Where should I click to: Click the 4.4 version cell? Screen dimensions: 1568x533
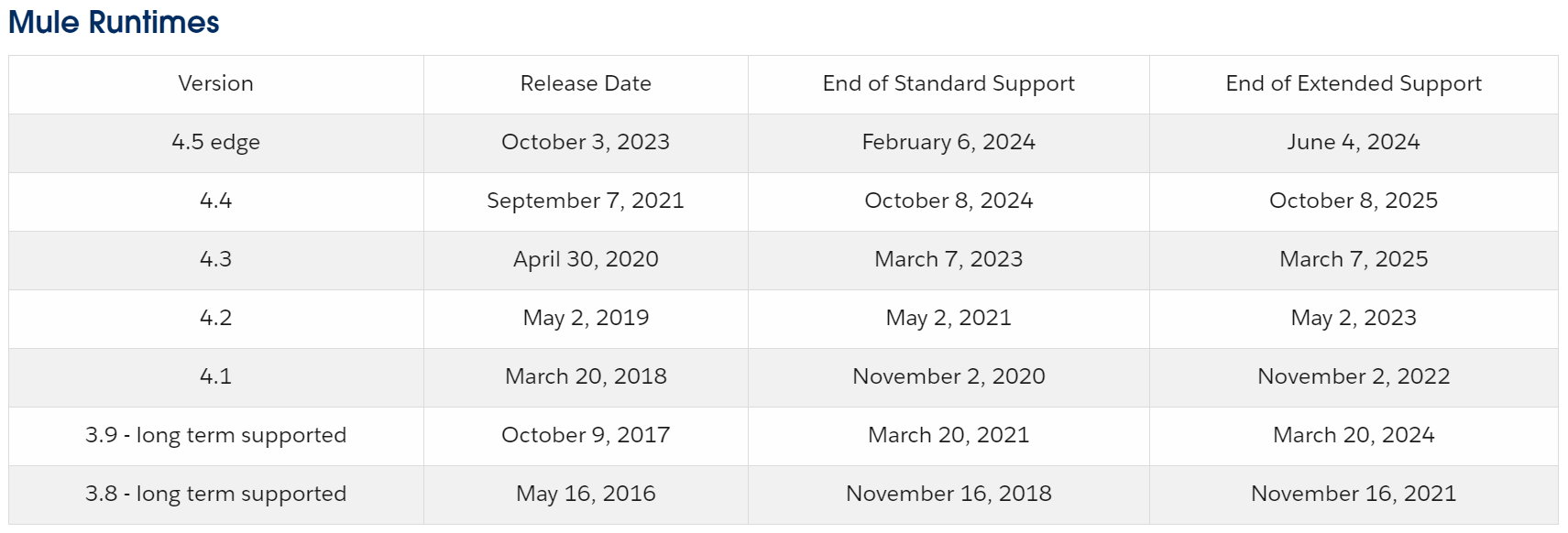[x=216, y=201]
